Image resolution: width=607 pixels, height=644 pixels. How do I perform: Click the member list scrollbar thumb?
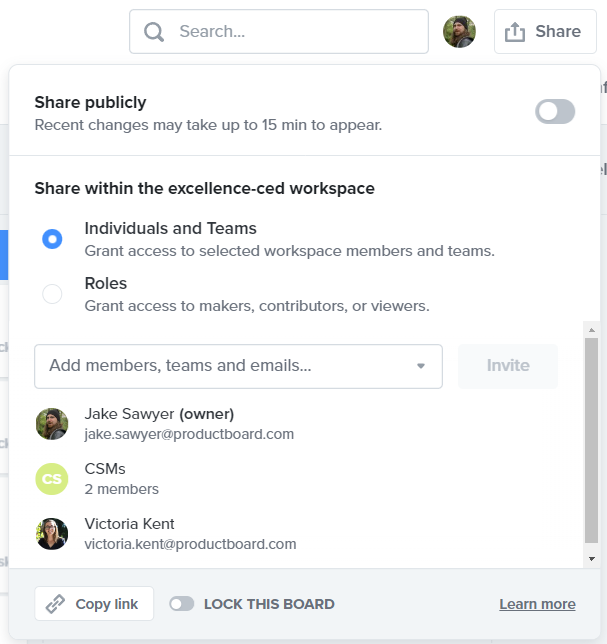pos(591,441)
